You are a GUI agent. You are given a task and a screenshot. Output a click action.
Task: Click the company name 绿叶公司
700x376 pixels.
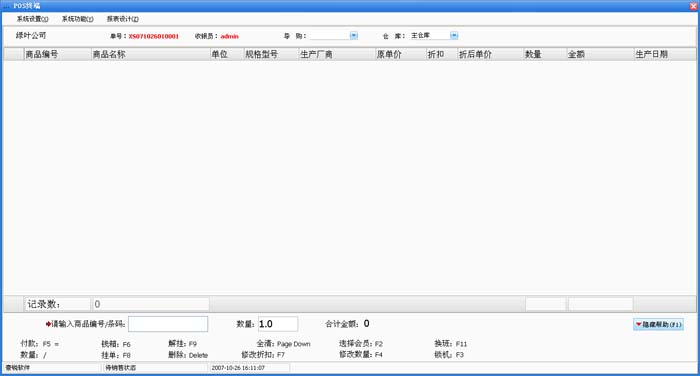[31, 35]
